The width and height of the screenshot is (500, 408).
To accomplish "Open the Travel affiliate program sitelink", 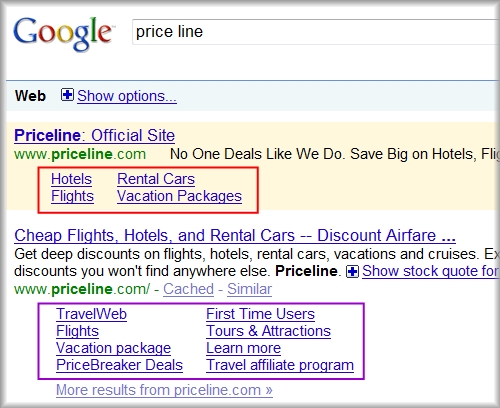I will tap(280, 365).
